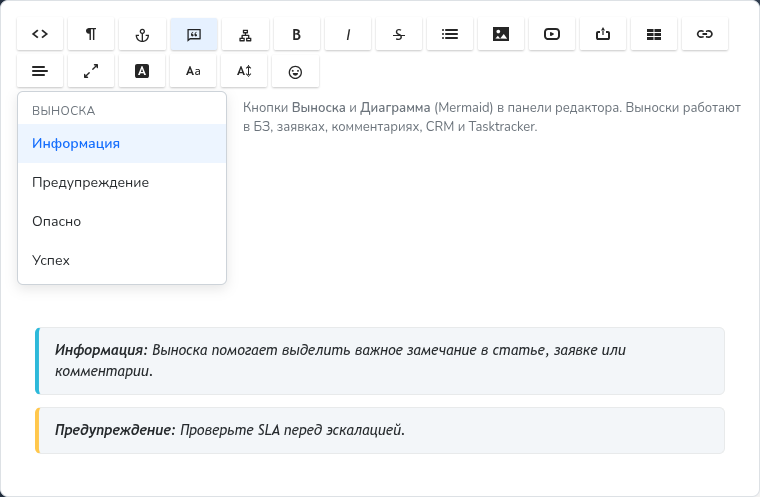Viewport: 760px width, 497px height.
Task: Toggle the Callout (Выноска) button
Action: point(193,34)
